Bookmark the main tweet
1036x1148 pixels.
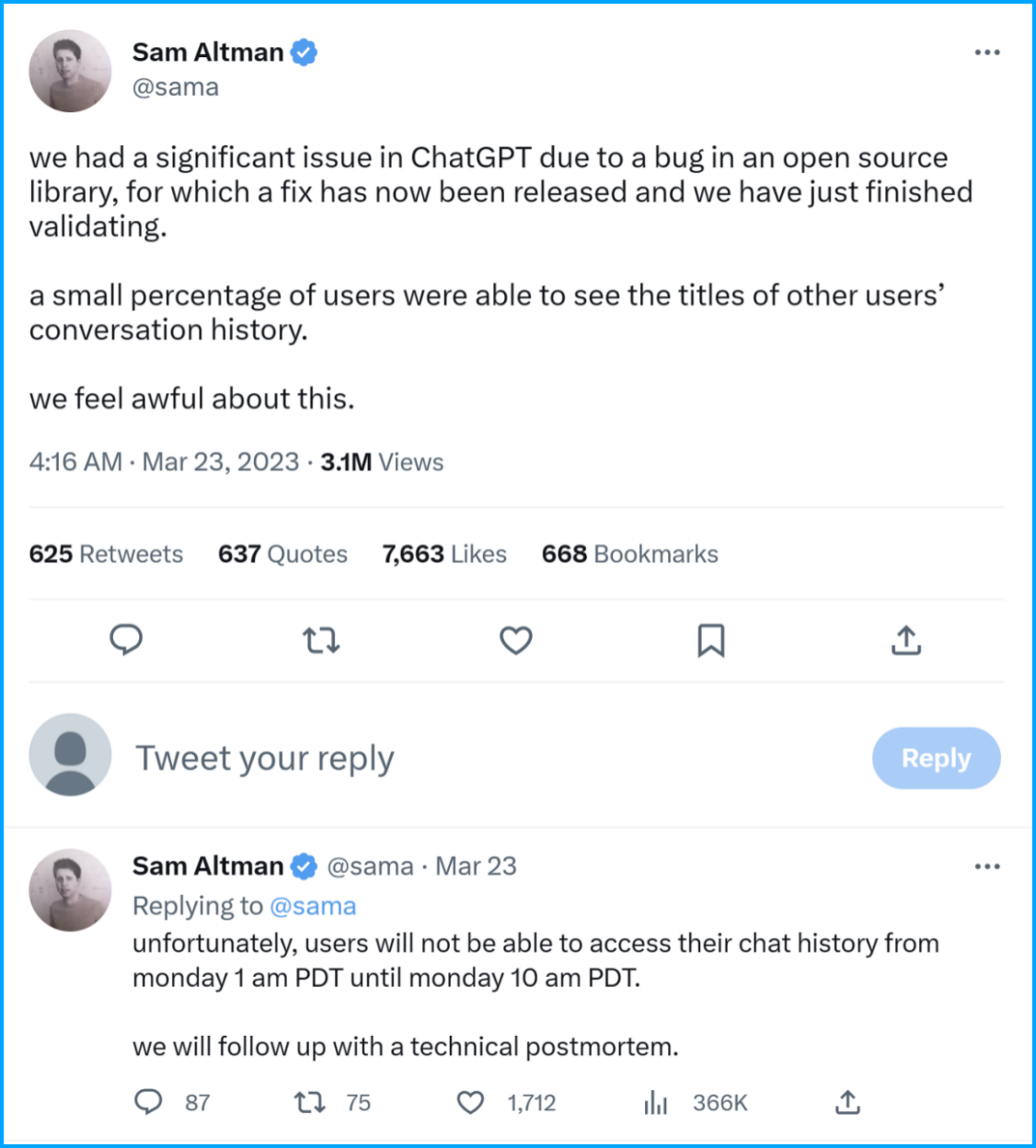[711, 640]
